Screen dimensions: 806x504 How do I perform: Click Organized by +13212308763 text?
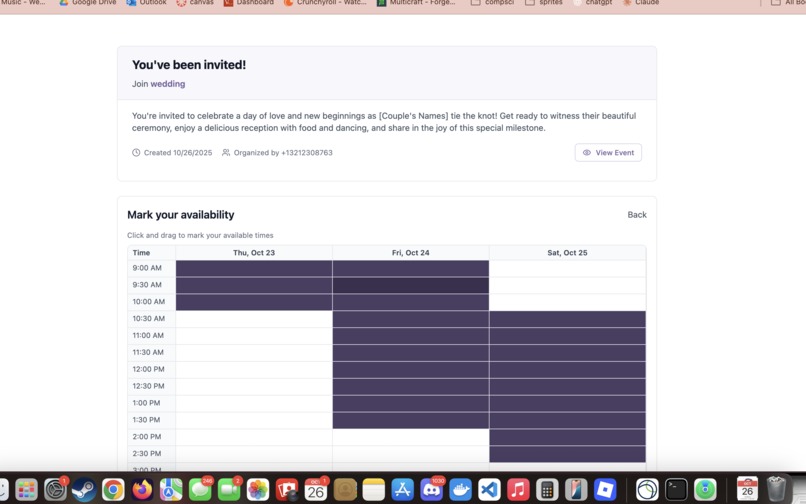[283, 153]
